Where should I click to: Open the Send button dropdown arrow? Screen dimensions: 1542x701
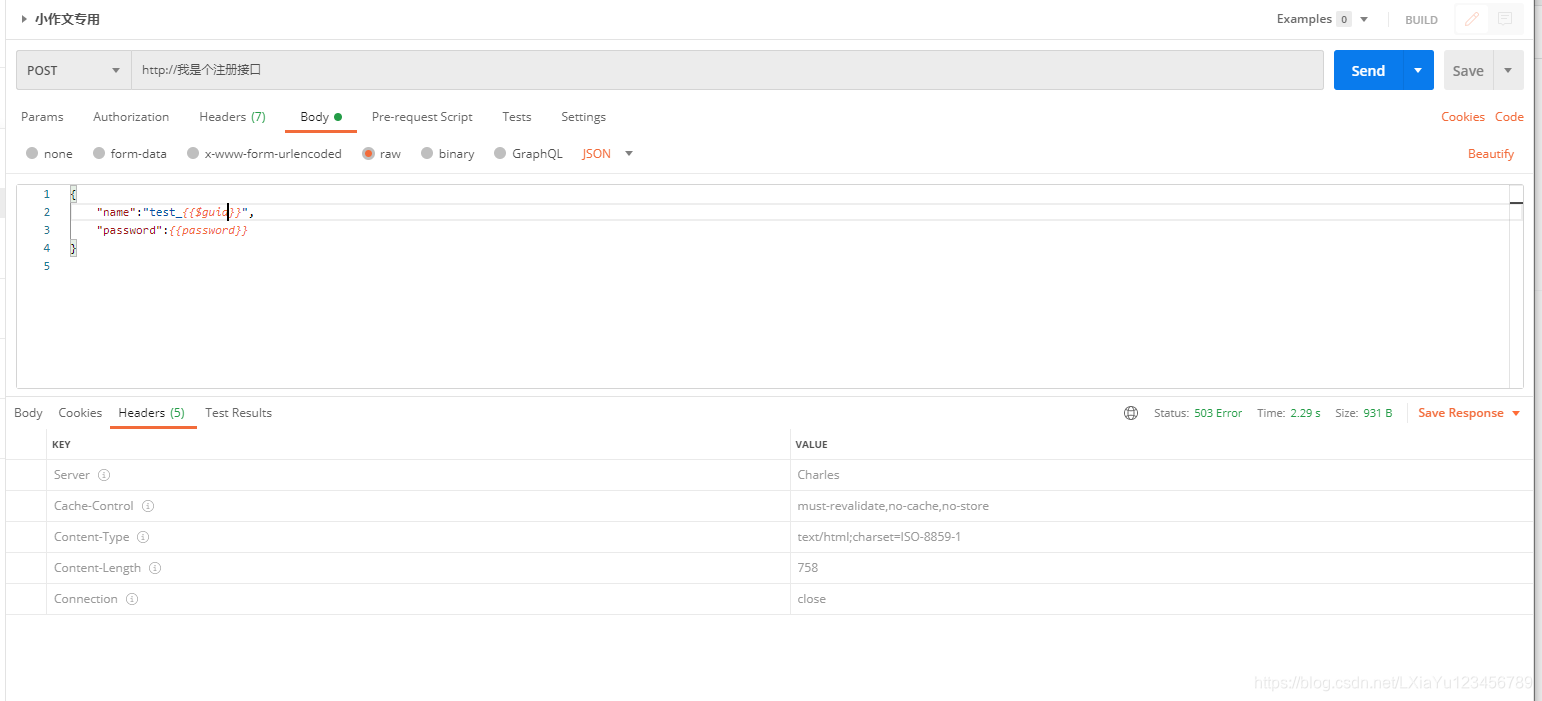tap(1418, 70)
